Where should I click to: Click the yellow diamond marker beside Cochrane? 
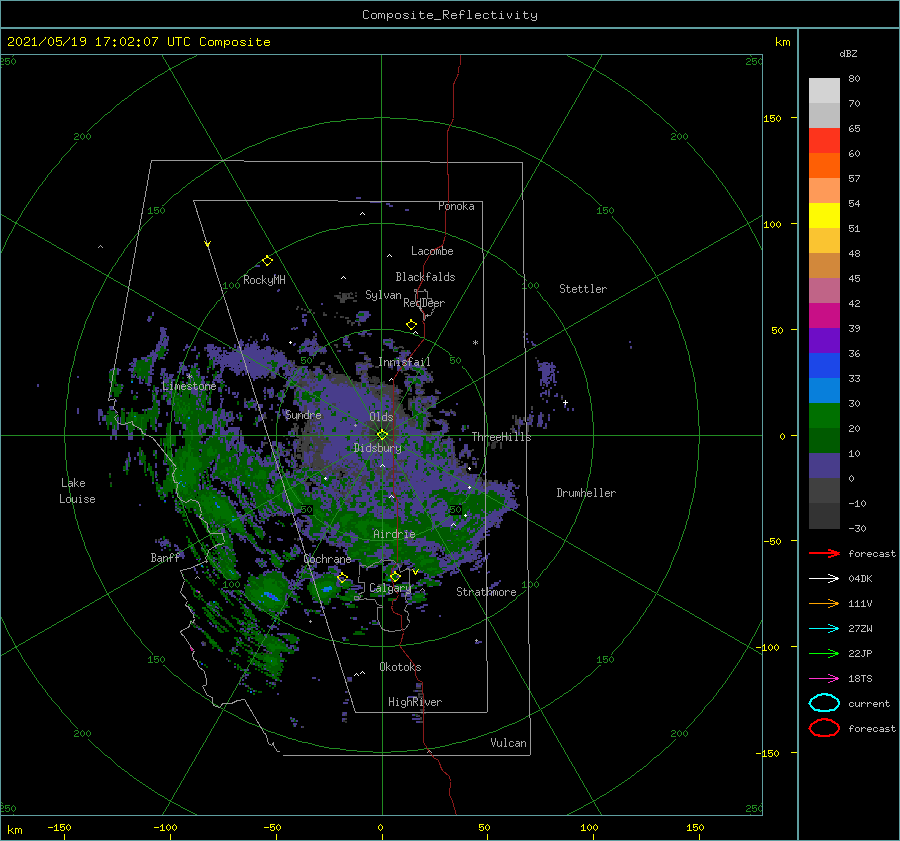(x=343, y=577)
